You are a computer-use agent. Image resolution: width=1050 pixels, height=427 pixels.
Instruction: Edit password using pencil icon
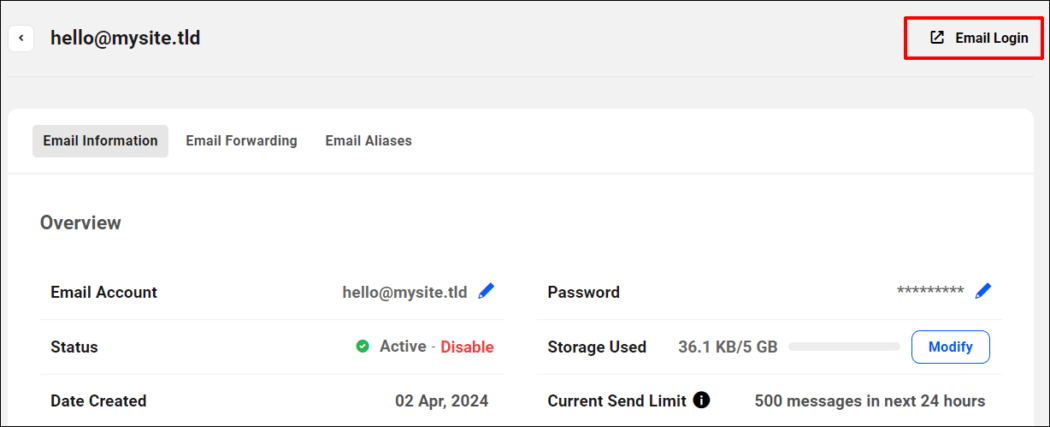(x=983, y=290)
